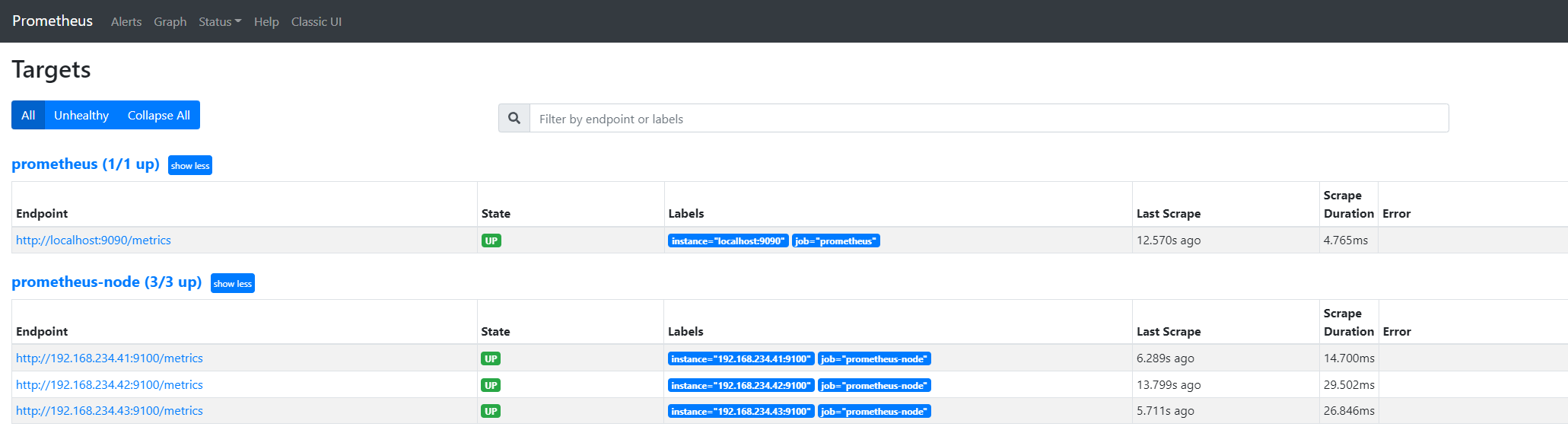Collapse prometheus job with show less
The image size is (1568, 430).
(x=190, y=165)
